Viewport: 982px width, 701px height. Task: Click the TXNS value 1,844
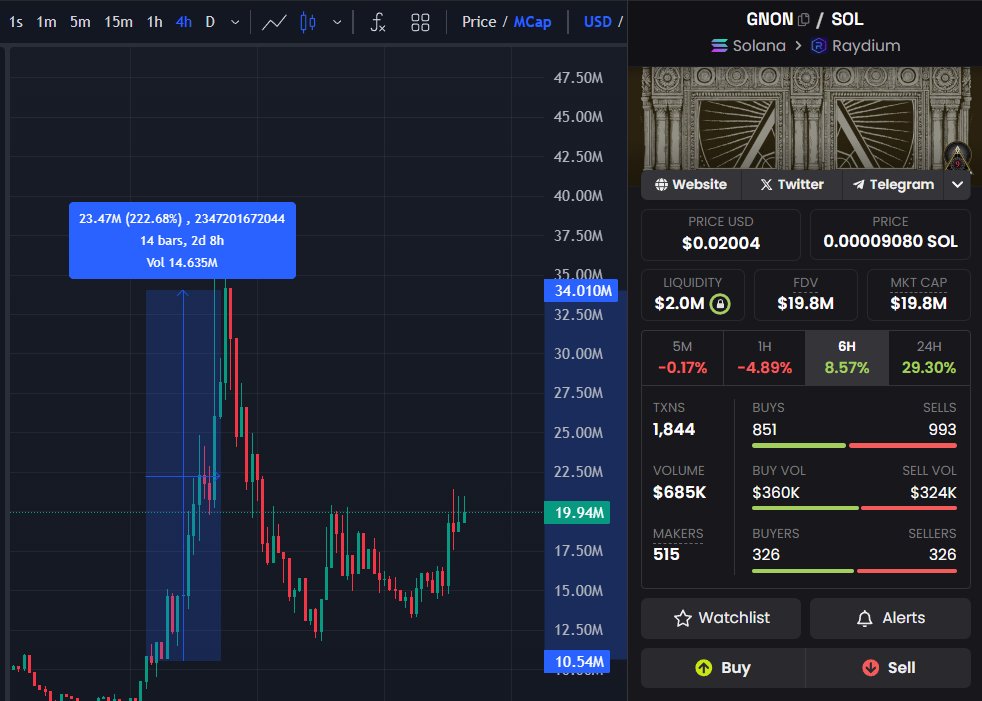click(x=674, y=430)
